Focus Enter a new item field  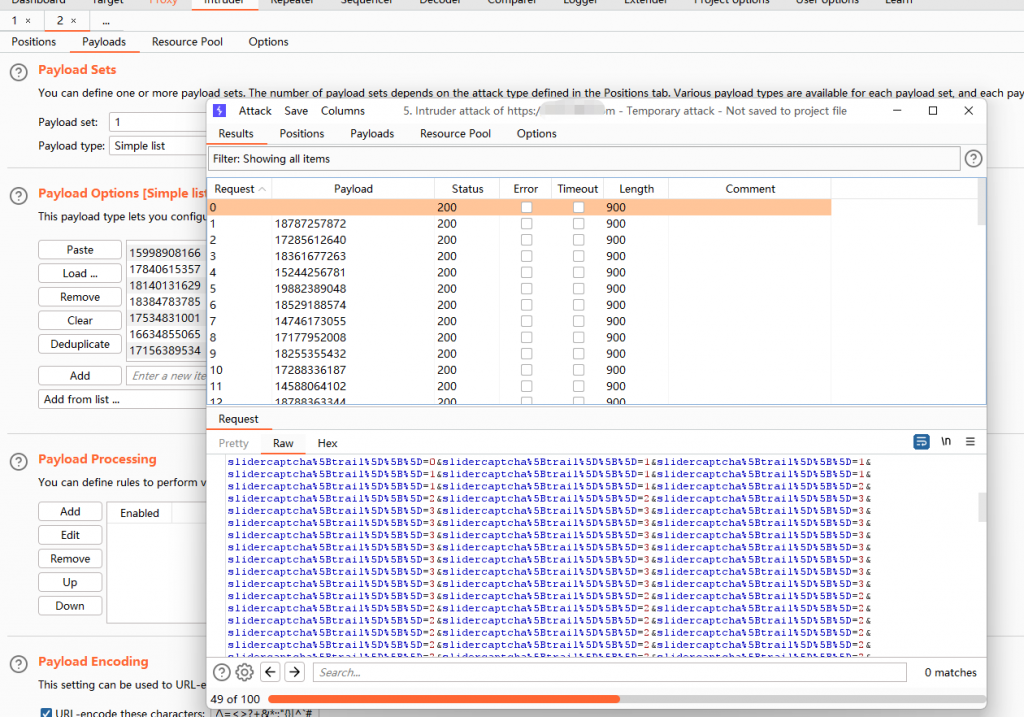[x=167, y=375]
